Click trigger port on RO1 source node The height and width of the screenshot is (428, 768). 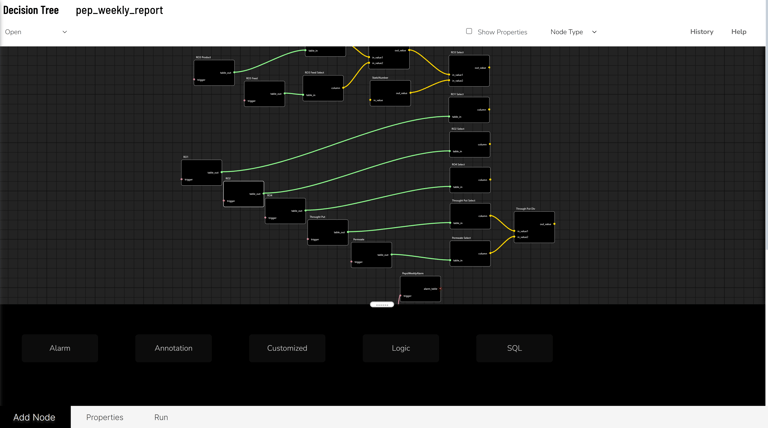[182, 179]
